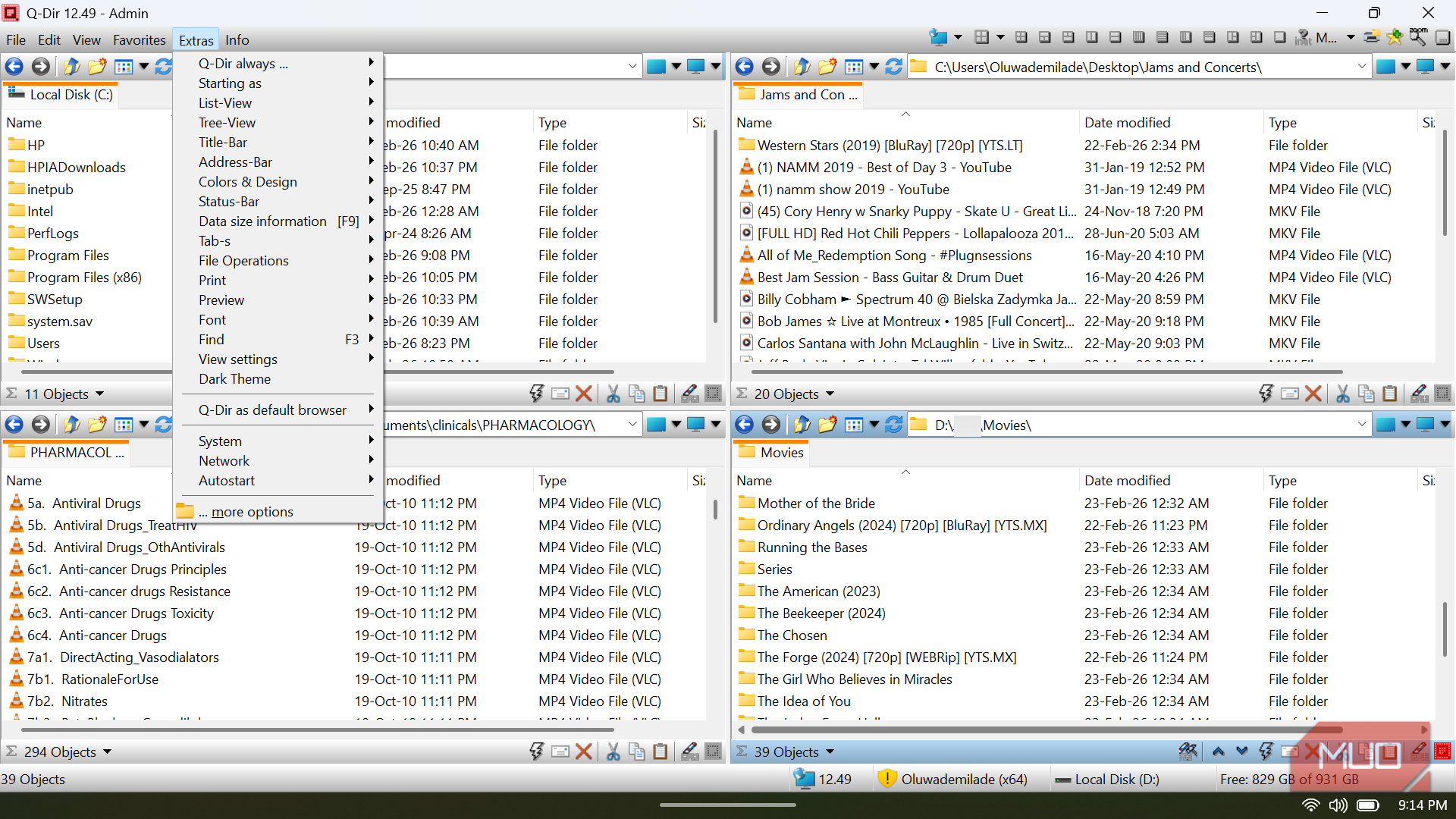Click vertical scrollbar in Local Disk (C:) pane

(714, 226)
